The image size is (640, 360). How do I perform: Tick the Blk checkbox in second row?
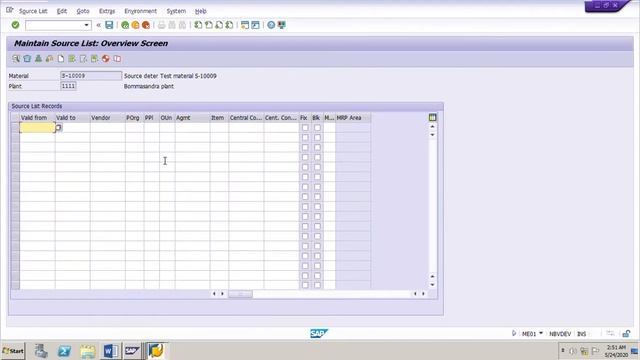(317, 138)
